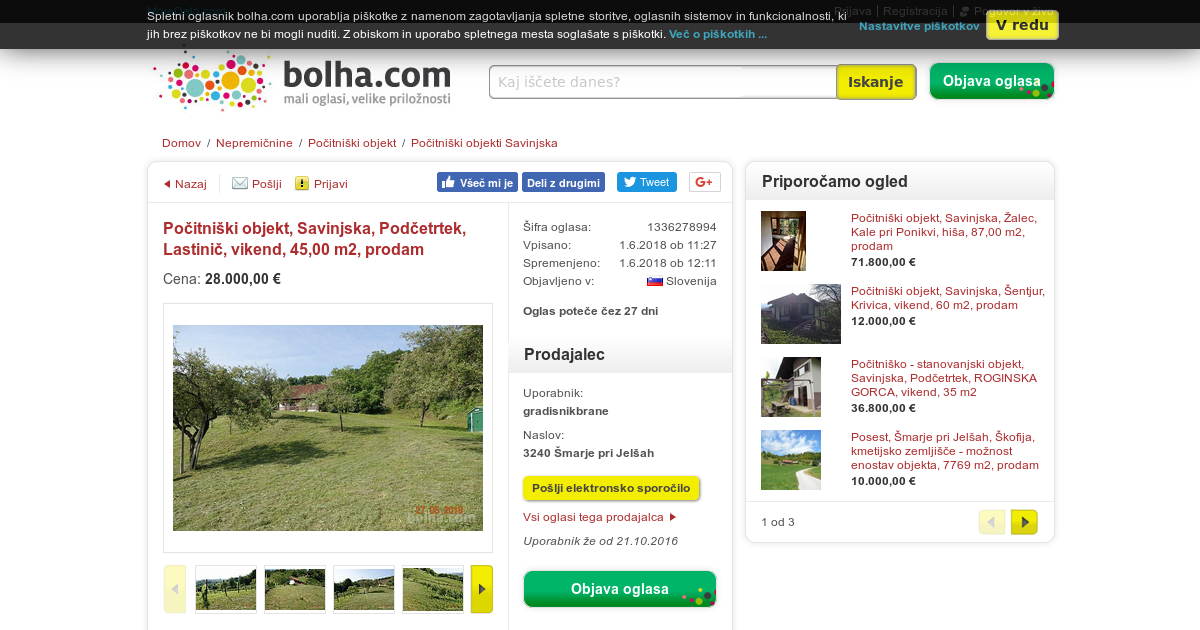The width and height of the screenshot is (1200, 630).
Task: Show next thumbnails with the yellow gallery arrow
Action: (x=482, y=589)
